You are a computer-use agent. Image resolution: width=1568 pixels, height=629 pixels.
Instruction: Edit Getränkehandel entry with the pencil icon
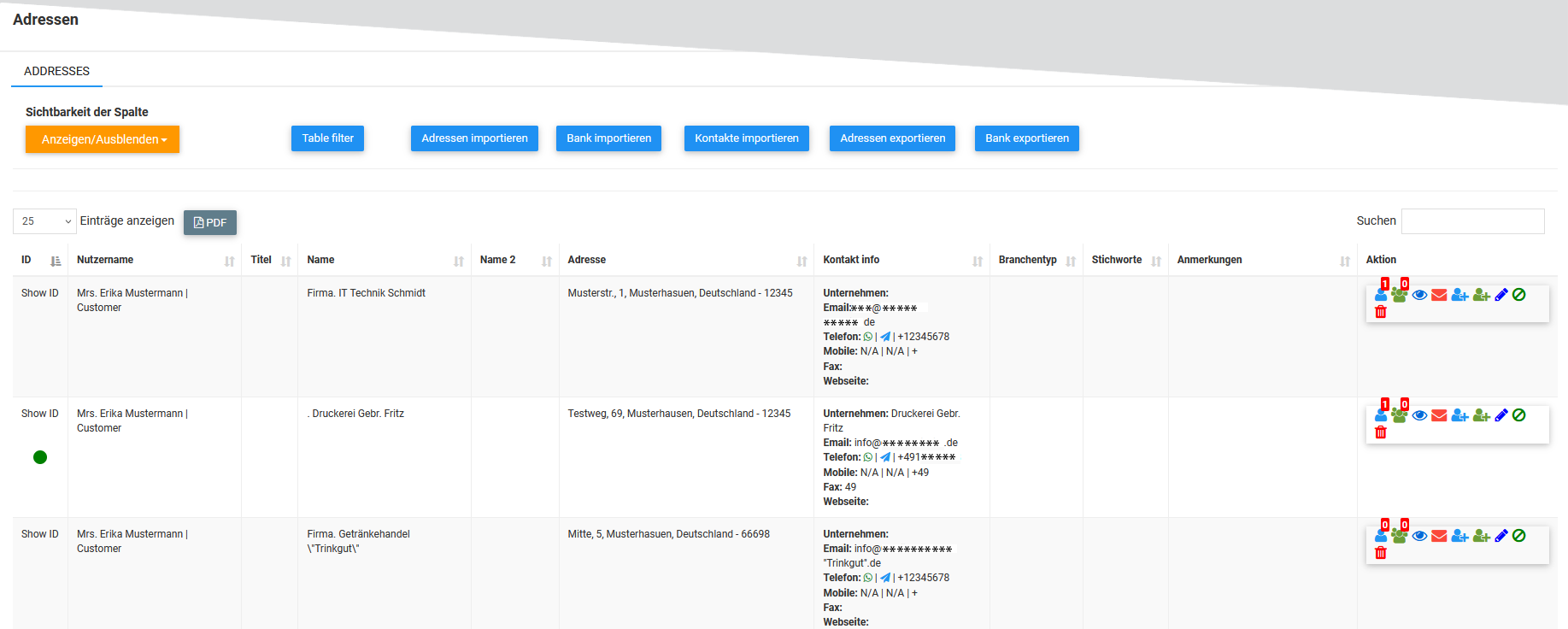(x=1500, y=536)
